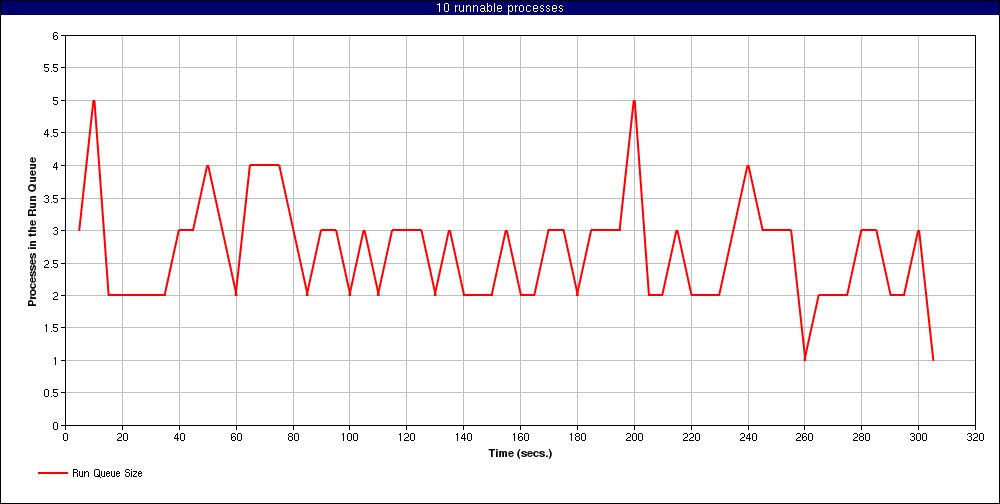Screen dimensions: 1000x504
Task: Click the red line swatch in the legend
Action: 52,473
